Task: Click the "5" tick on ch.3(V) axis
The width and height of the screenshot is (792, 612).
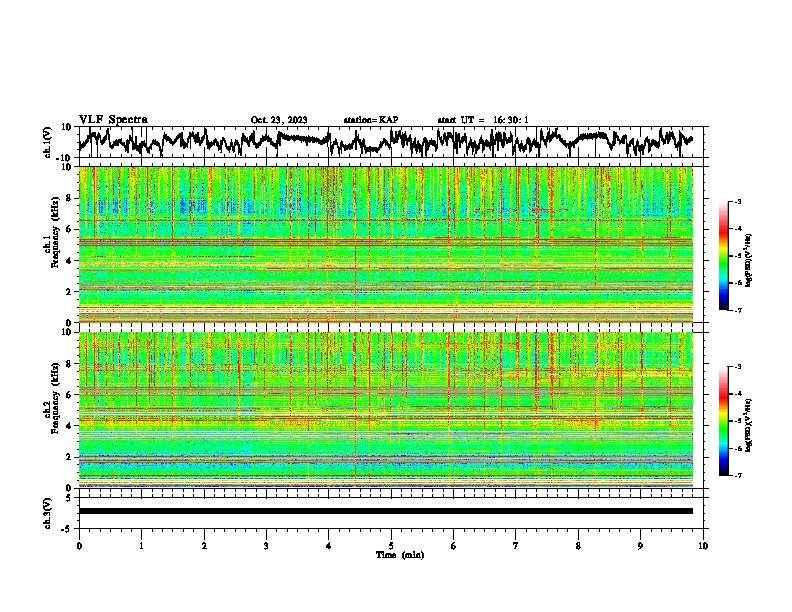Action: [x=70, y=498]
